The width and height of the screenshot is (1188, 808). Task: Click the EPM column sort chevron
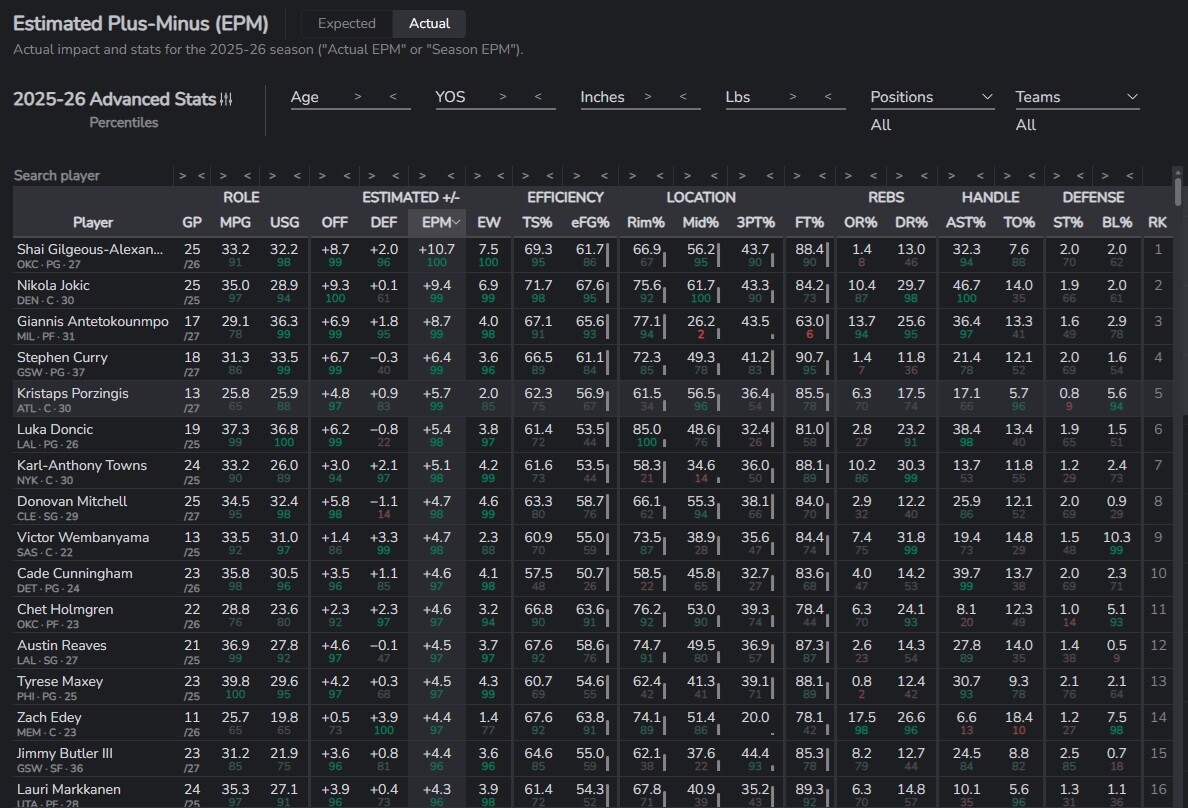click(x=456, y=222)
